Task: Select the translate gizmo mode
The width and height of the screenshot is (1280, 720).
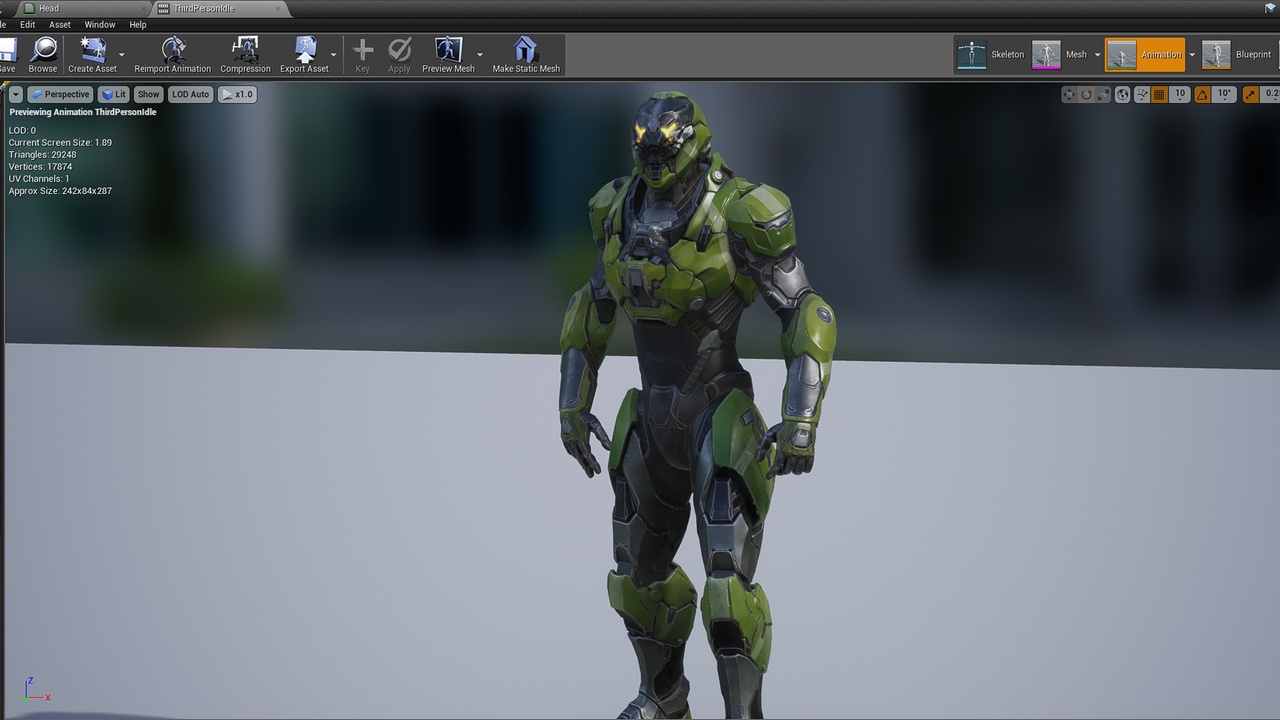Action: (1069, 94)
